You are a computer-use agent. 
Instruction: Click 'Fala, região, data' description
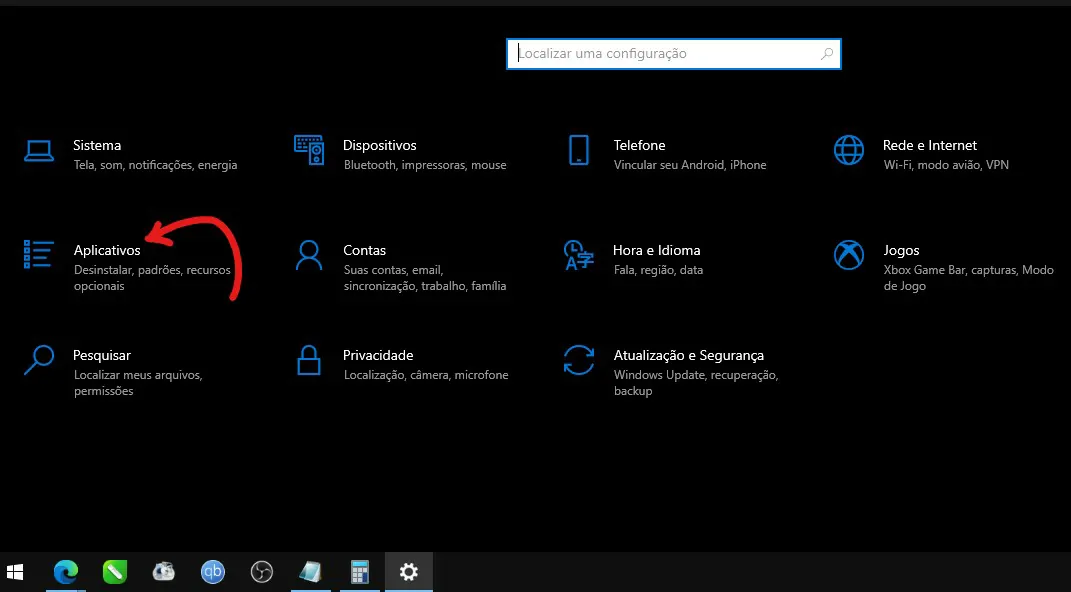coord(658,270)
